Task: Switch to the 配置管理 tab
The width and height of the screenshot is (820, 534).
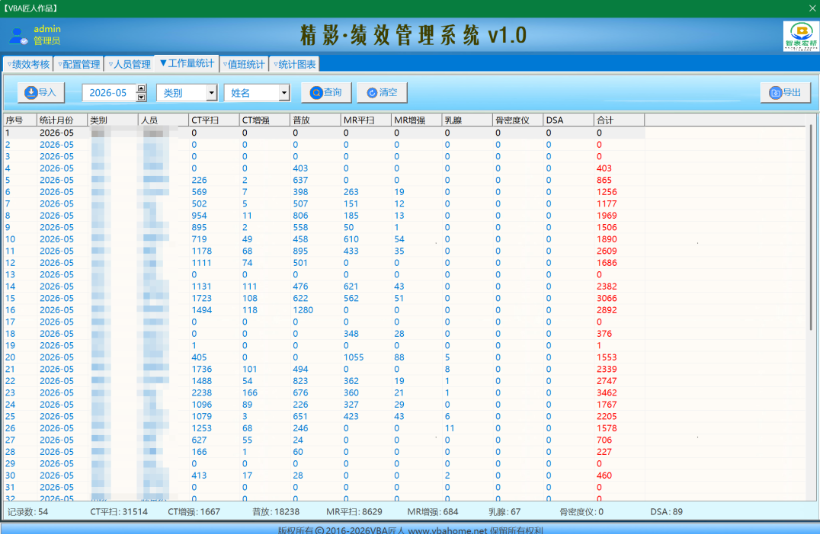Action: (78, 64)
